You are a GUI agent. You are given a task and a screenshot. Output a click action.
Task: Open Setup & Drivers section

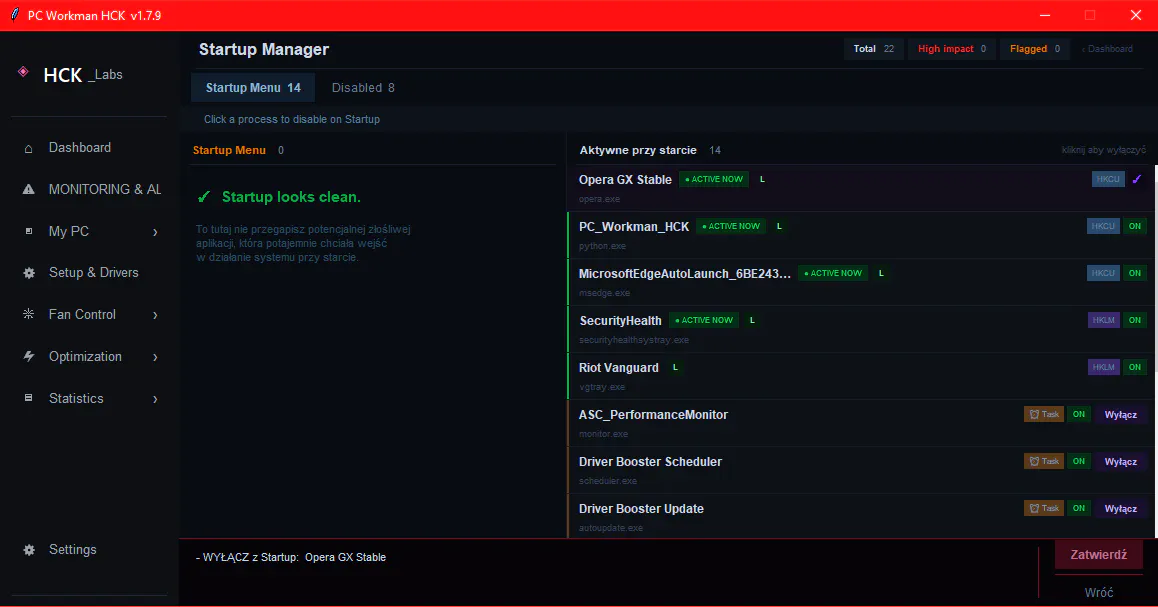coord(94,272)
